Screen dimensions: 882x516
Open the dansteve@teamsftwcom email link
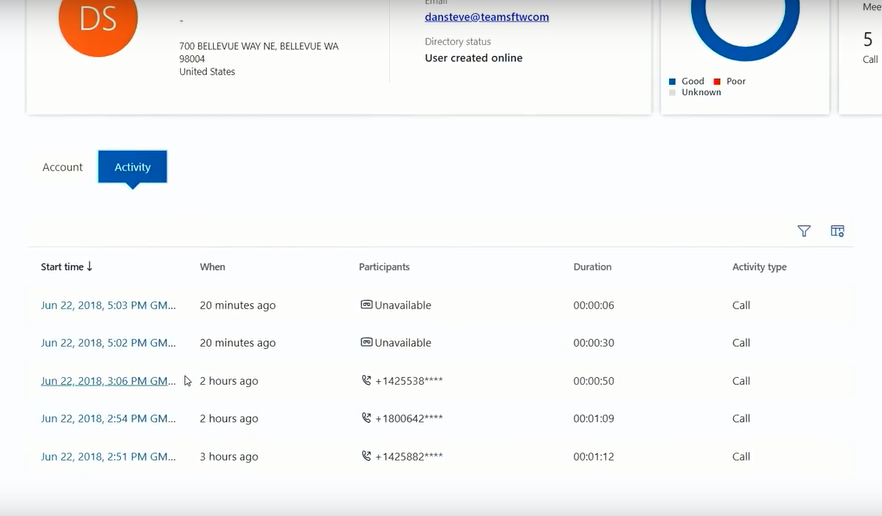click(x=486, y=17)
